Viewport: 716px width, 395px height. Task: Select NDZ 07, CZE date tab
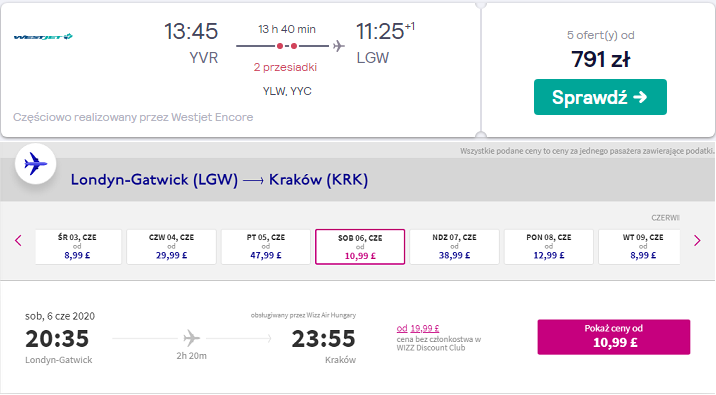[x=454, y=247]
